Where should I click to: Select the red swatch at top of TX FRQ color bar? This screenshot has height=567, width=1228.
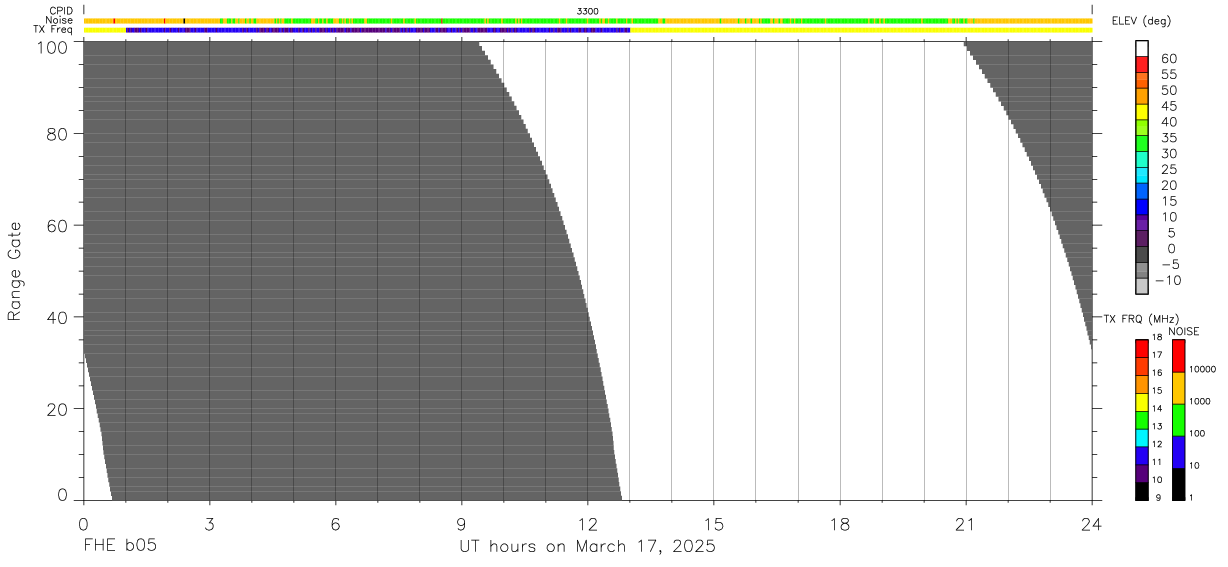click(x=1141, y=348)
